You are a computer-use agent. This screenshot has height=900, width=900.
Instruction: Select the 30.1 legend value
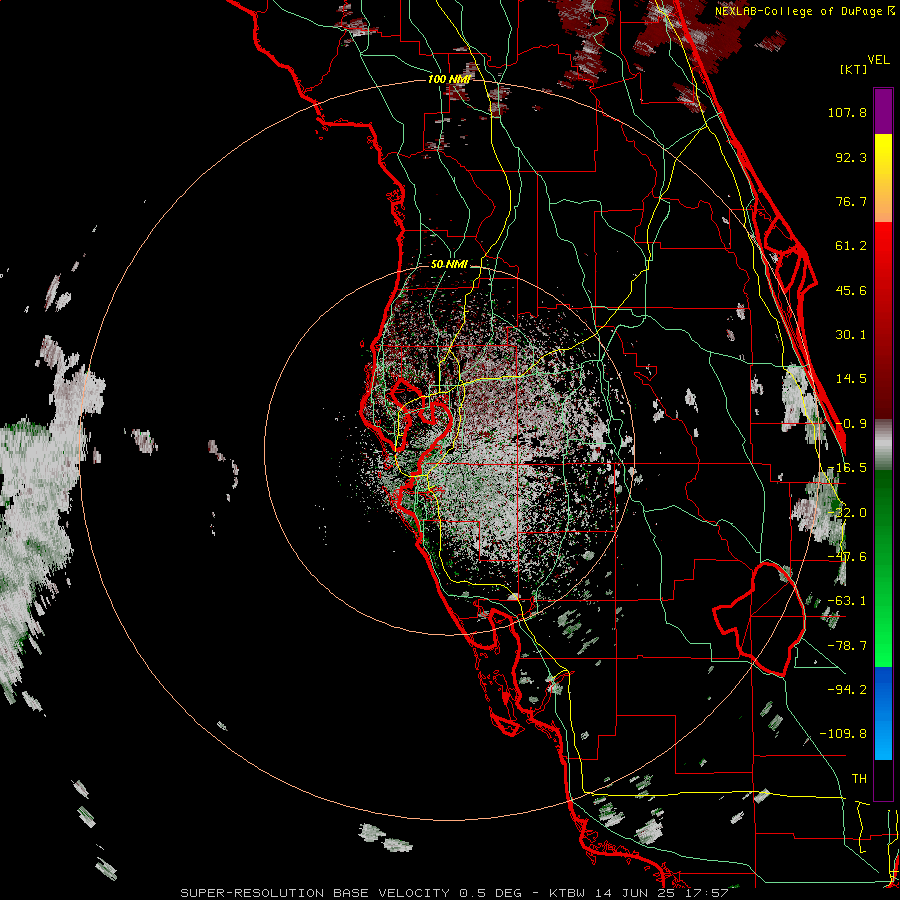coord(851,335)
